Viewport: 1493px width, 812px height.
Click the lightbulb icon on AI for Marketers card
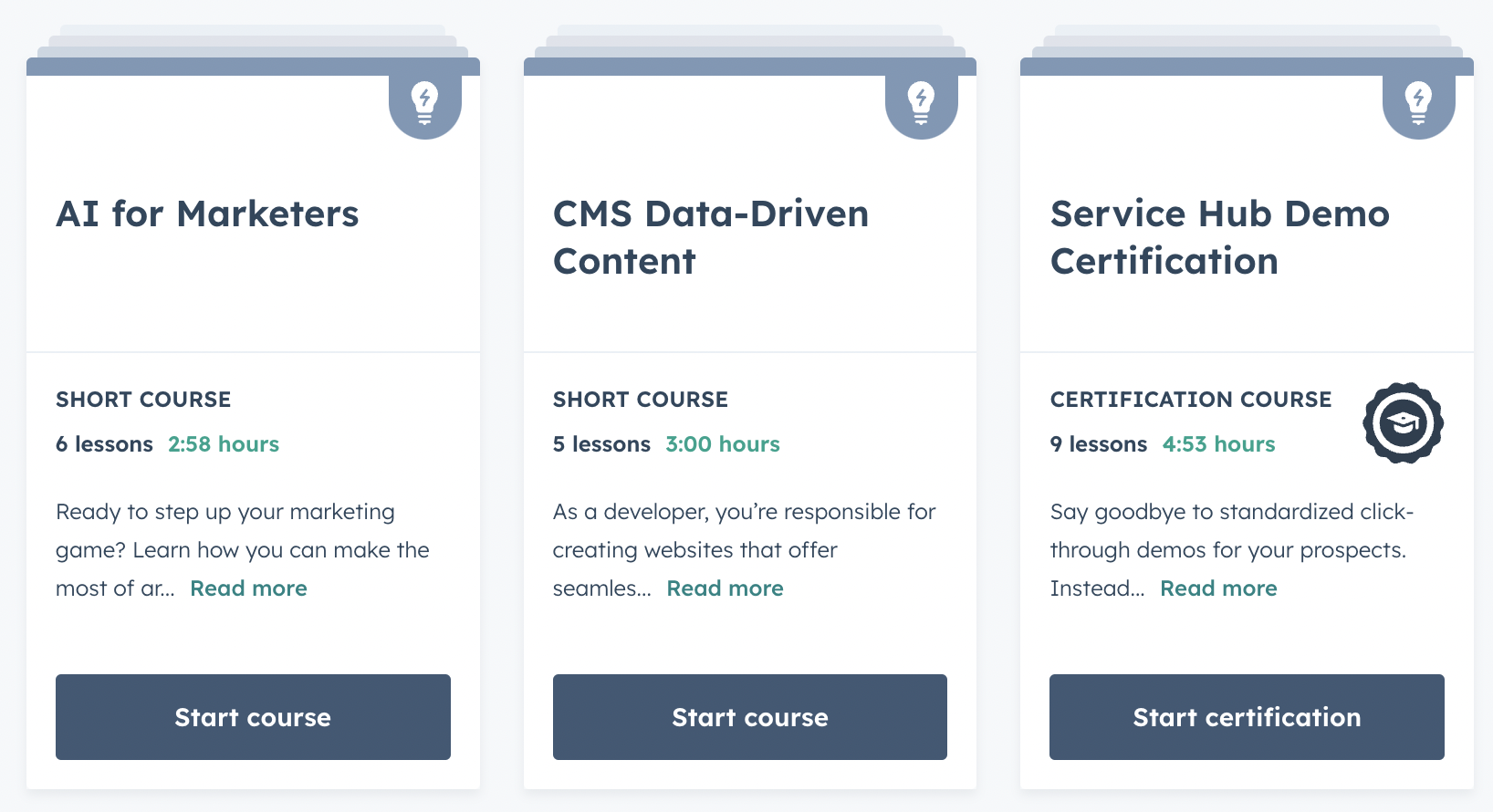(x=424, y=102)
